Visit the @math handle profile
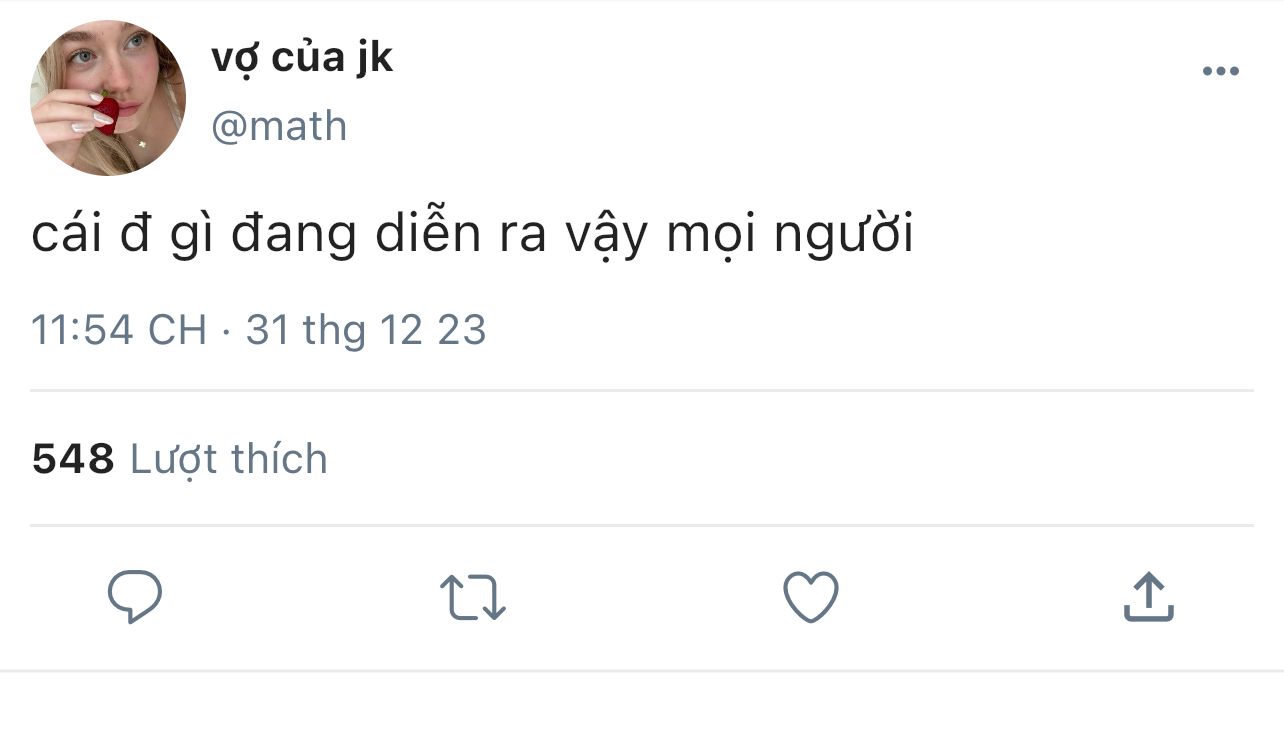This screenshot has height=746, width=1284. click(x=279, y=127)
